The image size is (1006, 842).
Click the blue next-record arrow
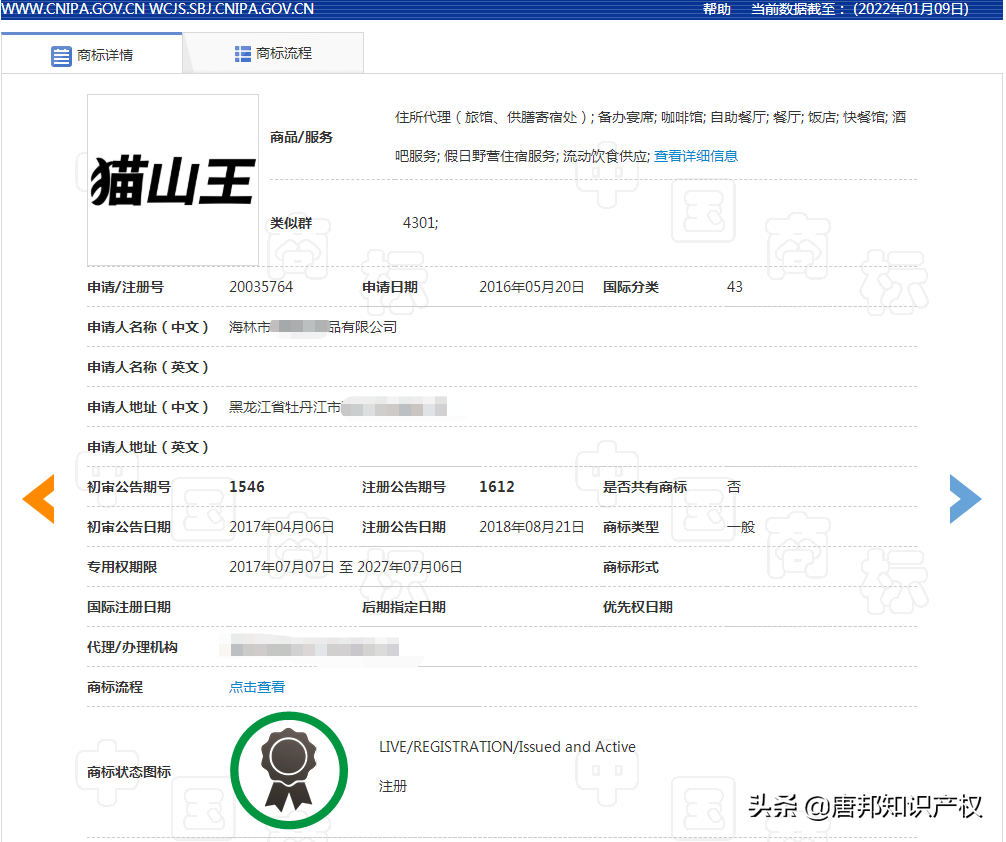coord(966,499)
